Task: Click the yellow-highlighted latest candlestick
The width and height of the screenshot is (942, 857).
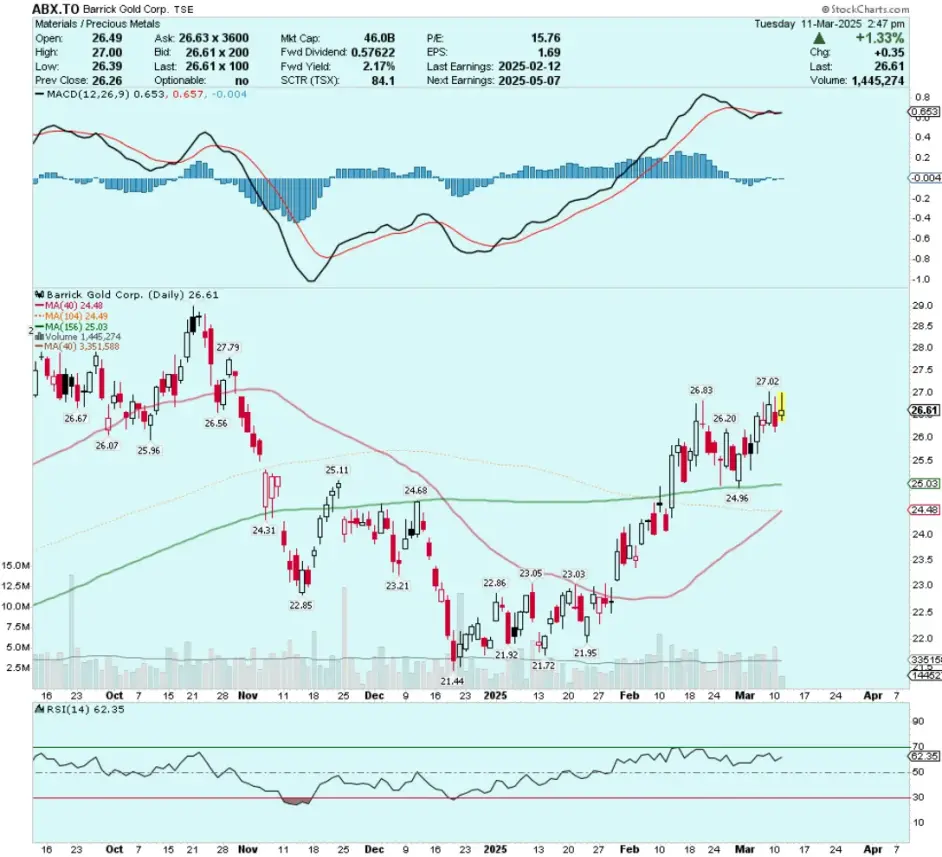Action: coord(782,407)
